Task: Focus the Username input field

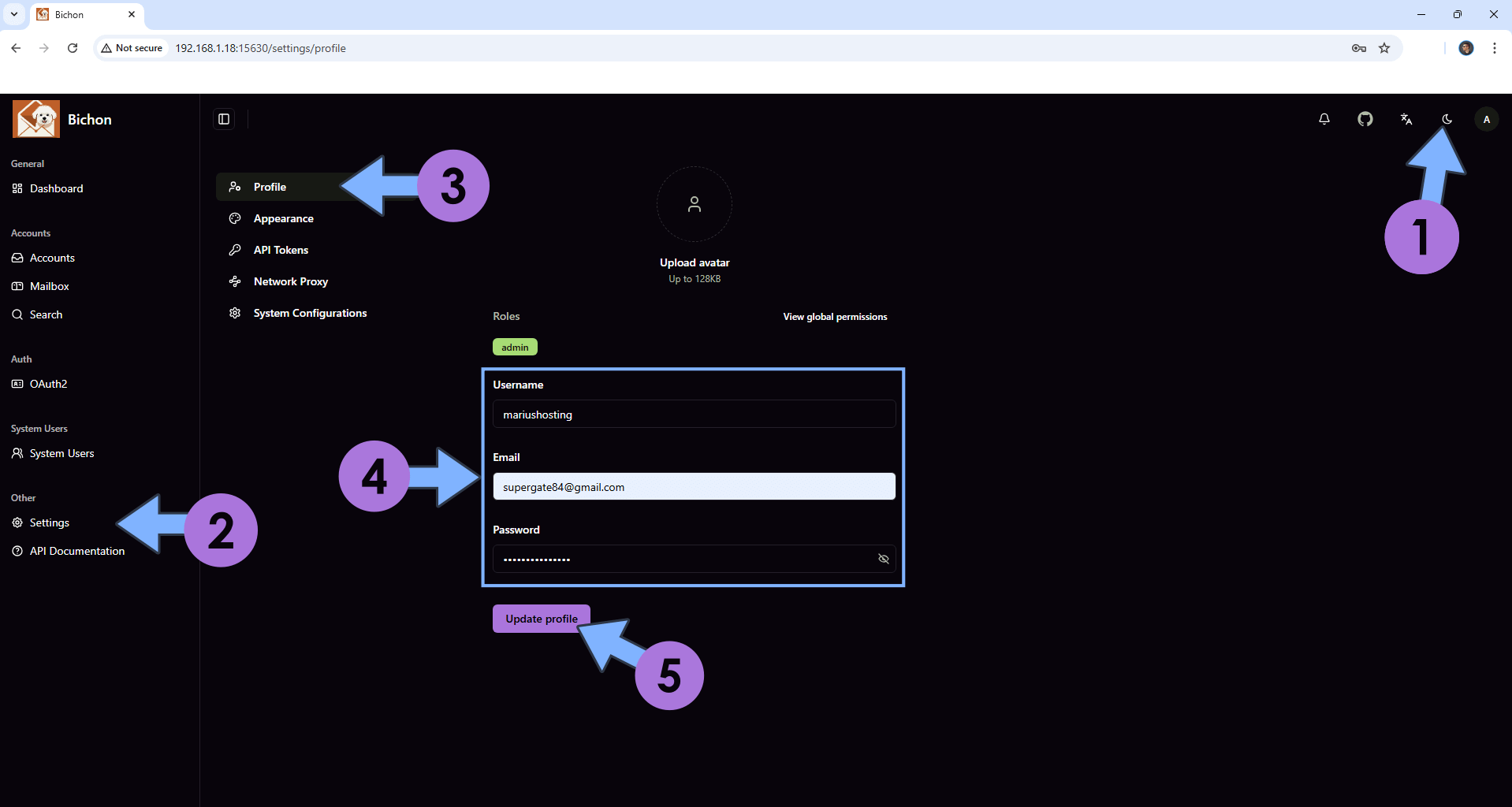Action: pos(694,415)
